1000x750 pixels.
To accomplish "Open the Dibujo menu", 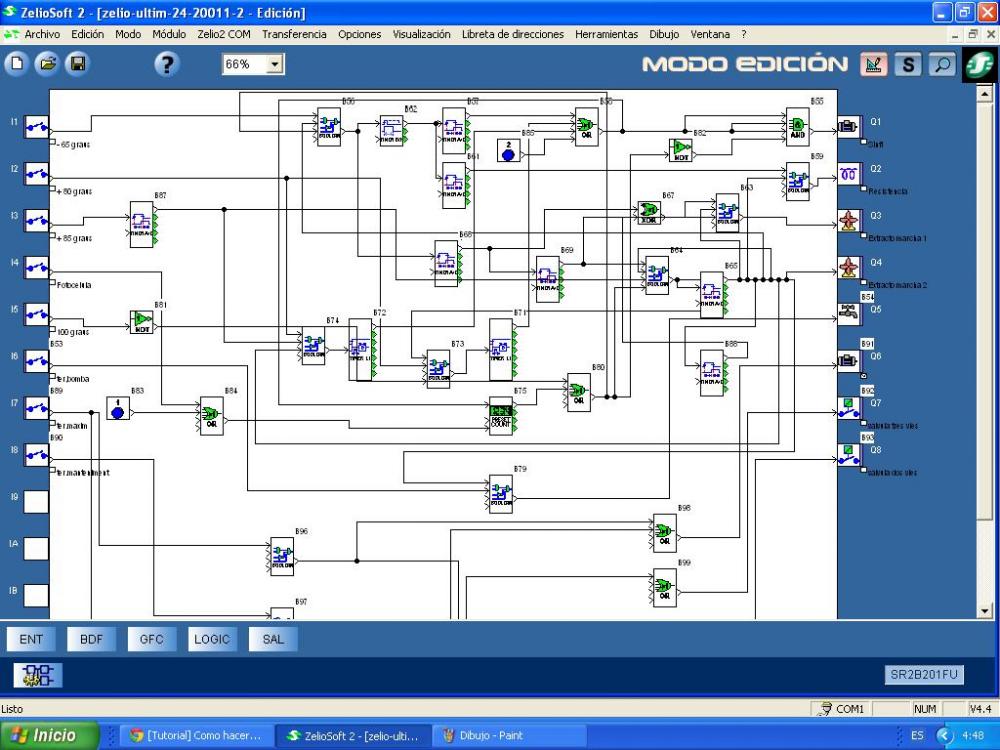I will (x=664, y=34).
